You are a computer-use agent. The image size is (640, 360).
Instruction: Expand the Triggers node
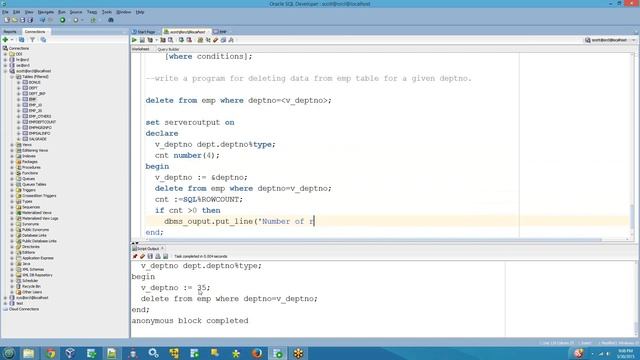12,190
